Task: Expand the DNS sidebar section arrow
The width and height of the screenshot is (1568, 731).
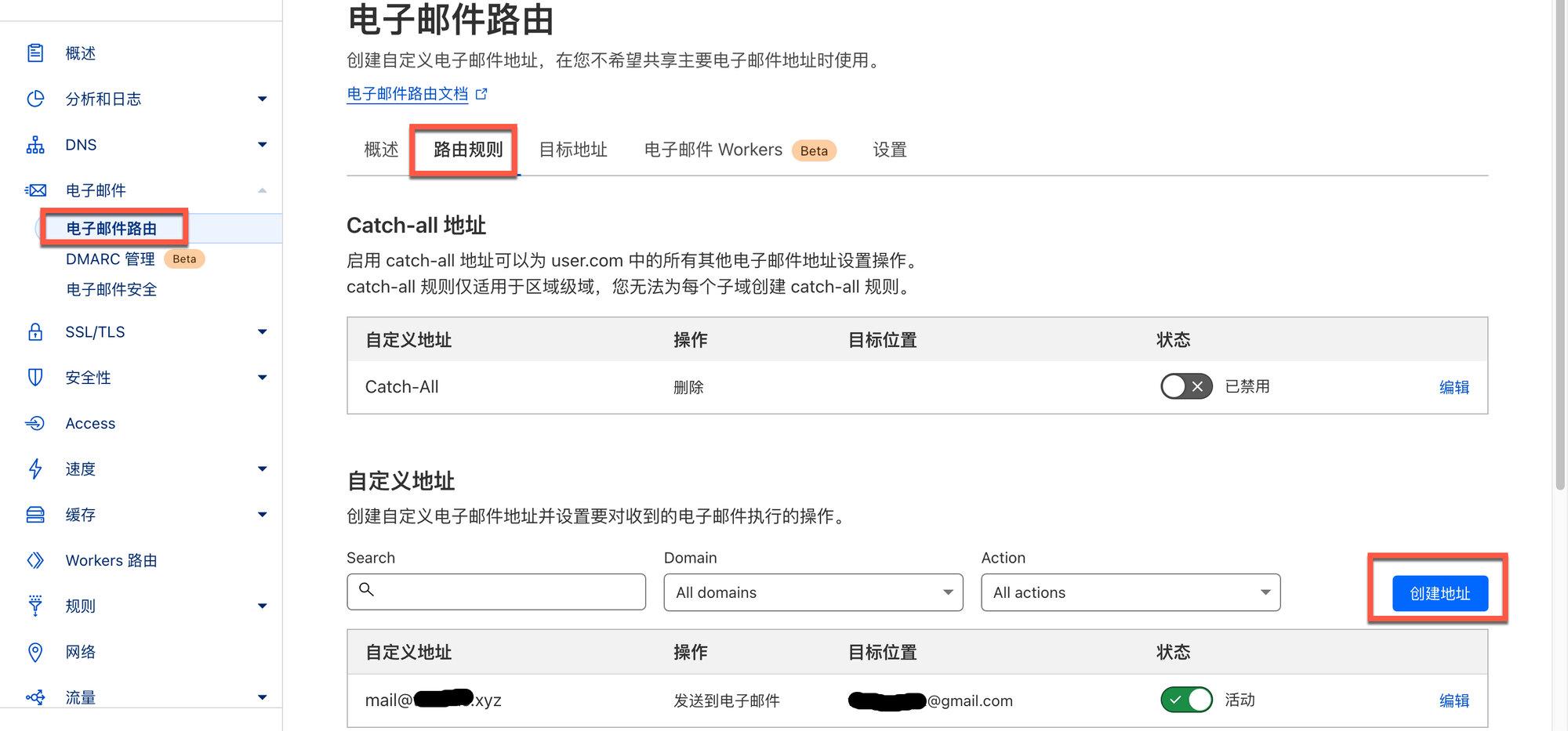Action: click(263, 145)
